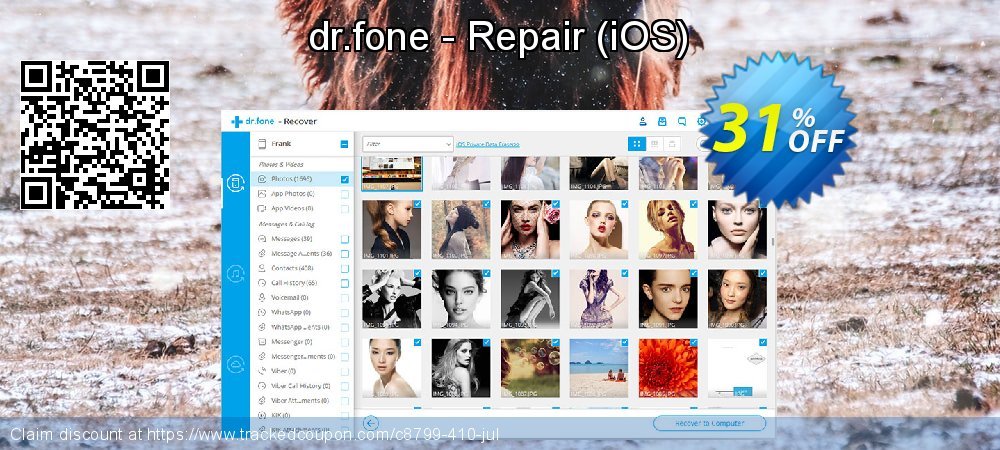Click the Frank device phone icon
Image resolution: width=1000 pixels, height=450 pixels.
[x=261, y=144]
